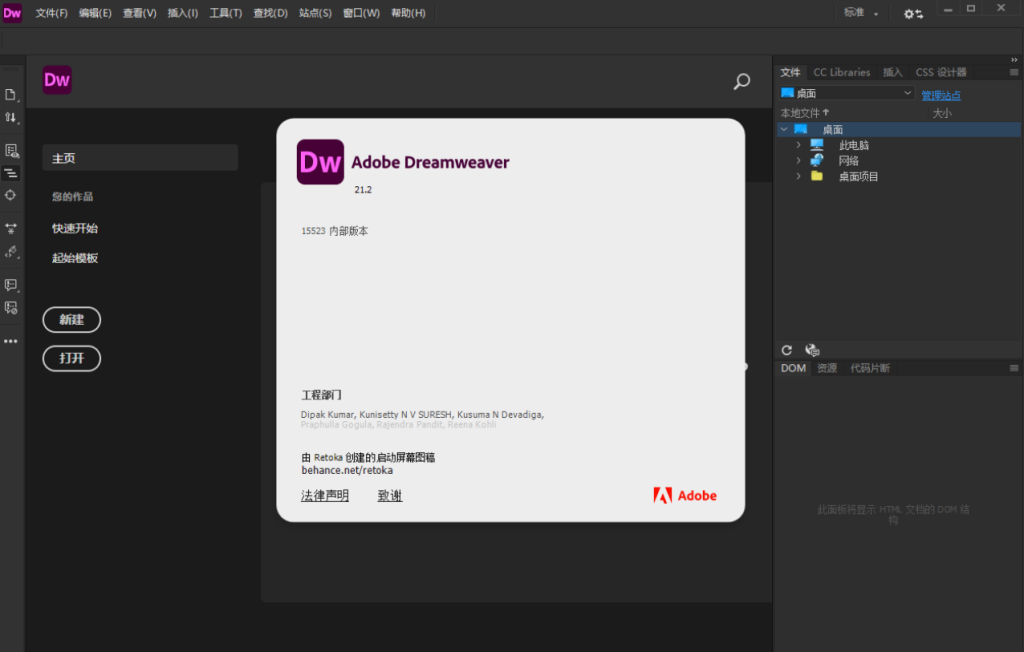
Task: Expand the 桌面项目 folder node
Action: pos(798,176)
